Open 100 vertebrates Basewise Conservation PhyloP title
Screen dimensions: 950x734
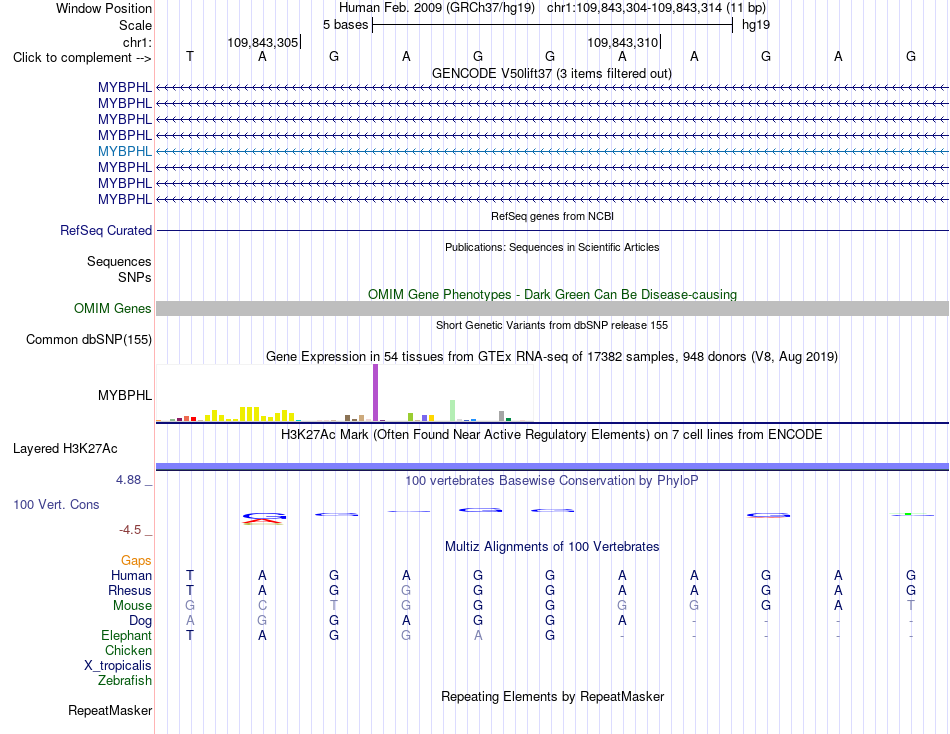click(552, 481)
